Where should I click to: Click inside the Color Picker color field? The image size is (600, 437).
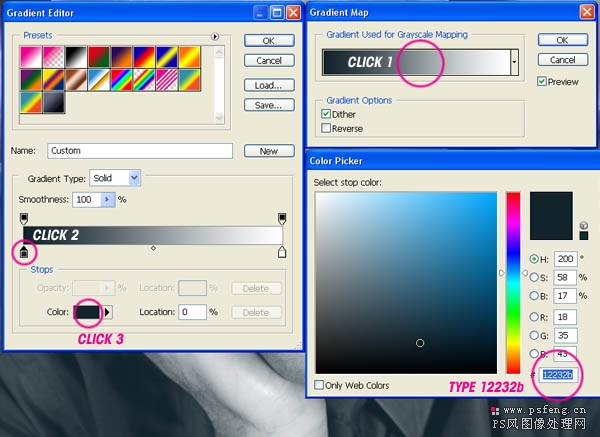[406, 283]
